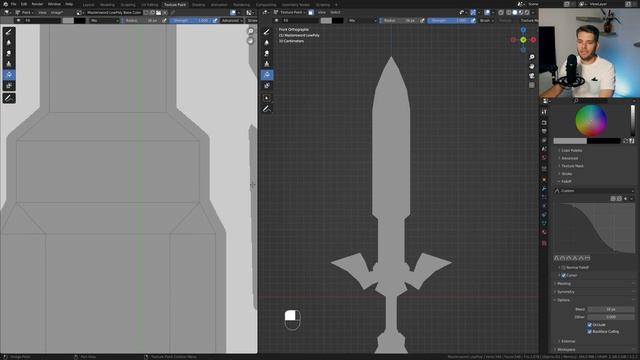
Task: Switch viewport shading to Solid mode
Action: click(515, 13)
